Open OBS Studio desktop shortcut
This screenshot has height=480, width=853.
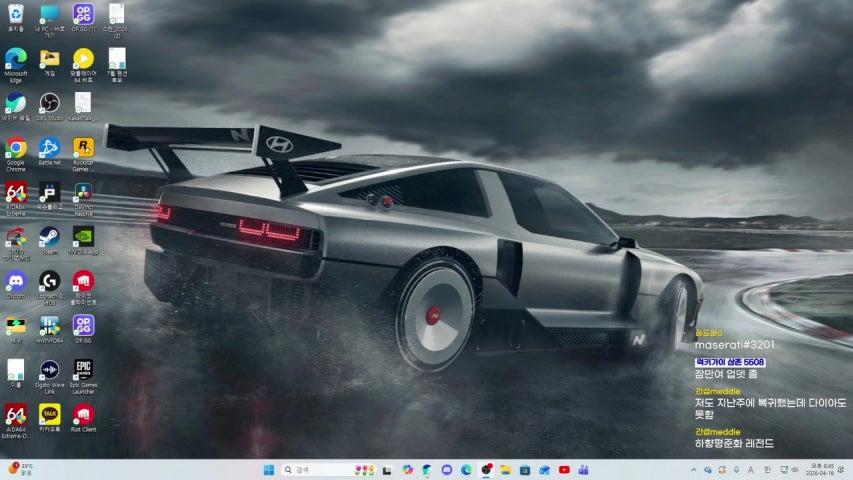(49, 103)
